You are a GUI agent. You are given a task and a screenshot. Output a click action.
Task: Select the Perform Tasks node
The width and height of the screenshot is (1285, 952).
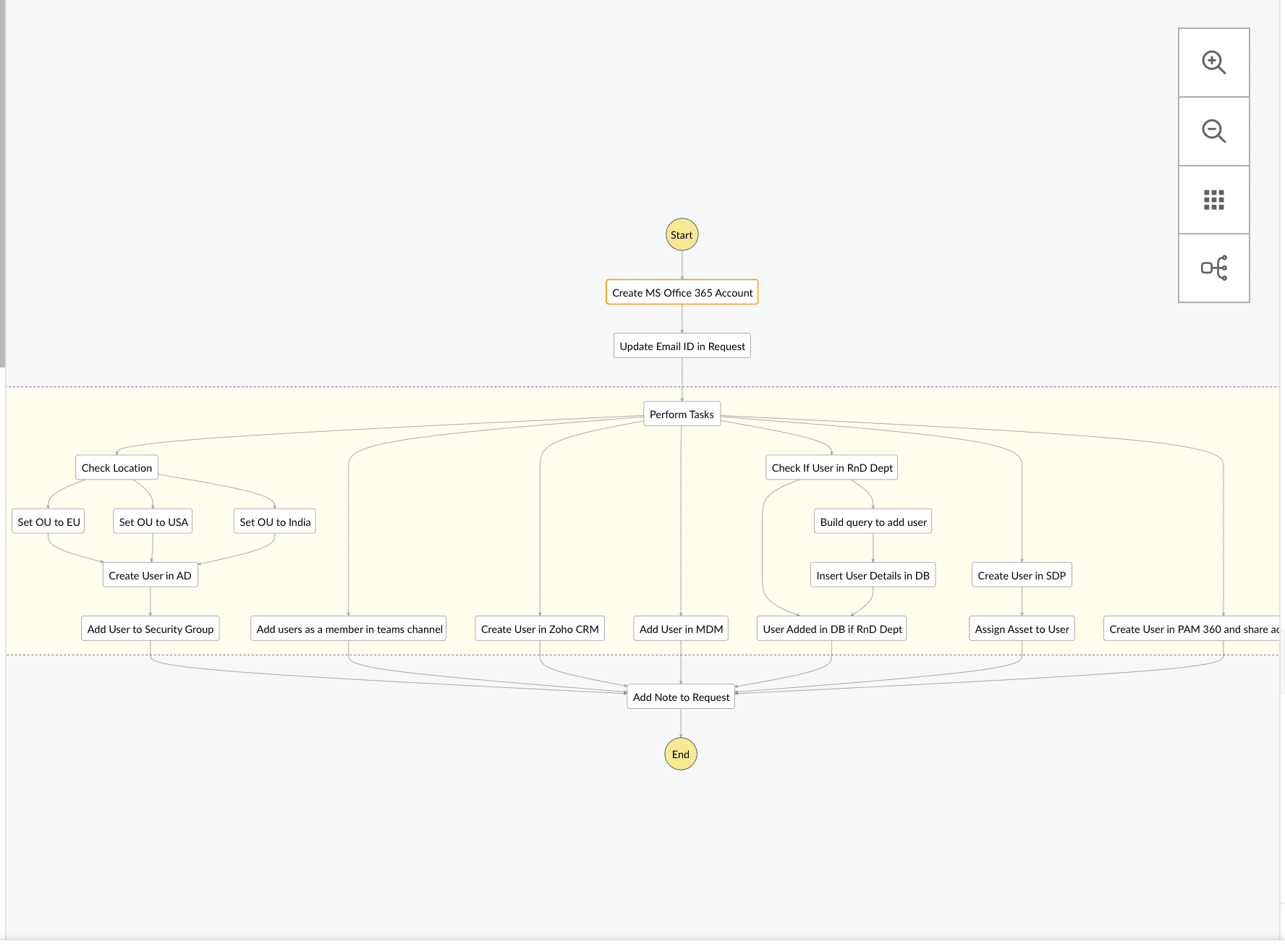[681, 414]
